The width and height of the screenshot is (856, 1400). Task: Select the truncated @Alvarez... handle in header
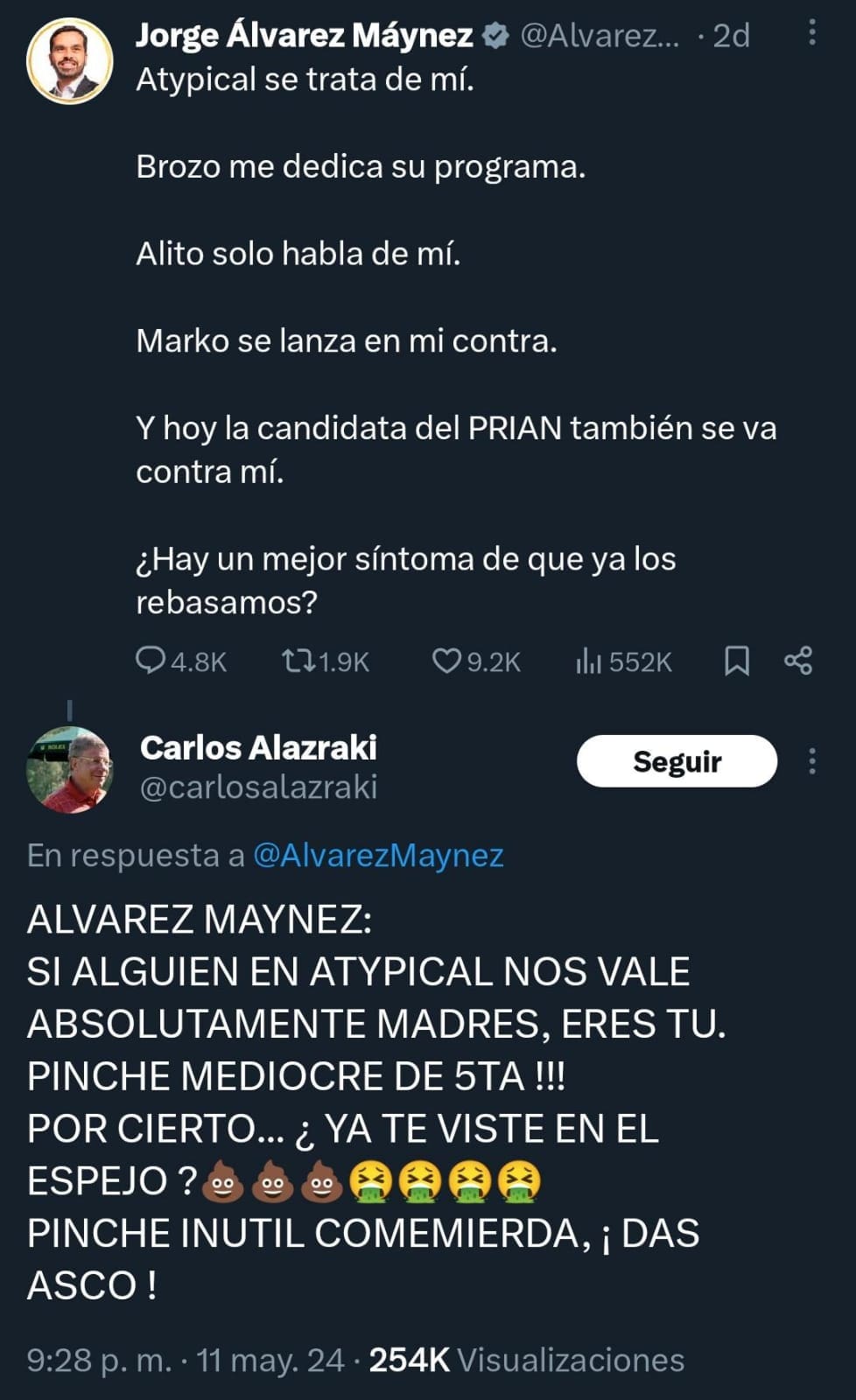(600, 36)
